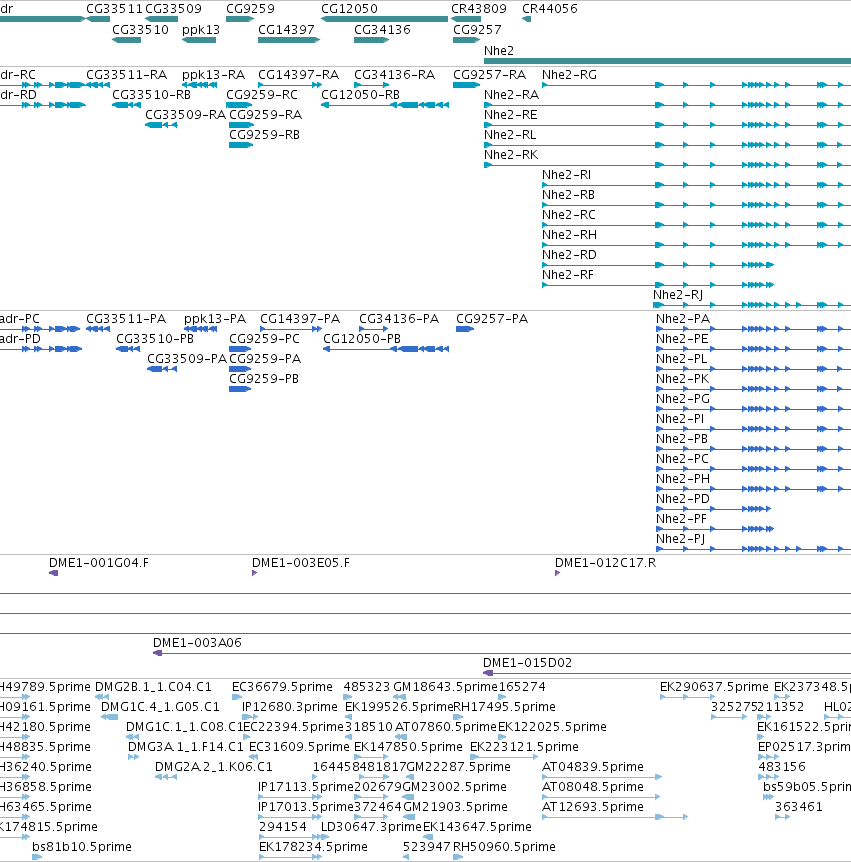Click the Nhe2-RA transcript label
851x862 pixels.
511,95
